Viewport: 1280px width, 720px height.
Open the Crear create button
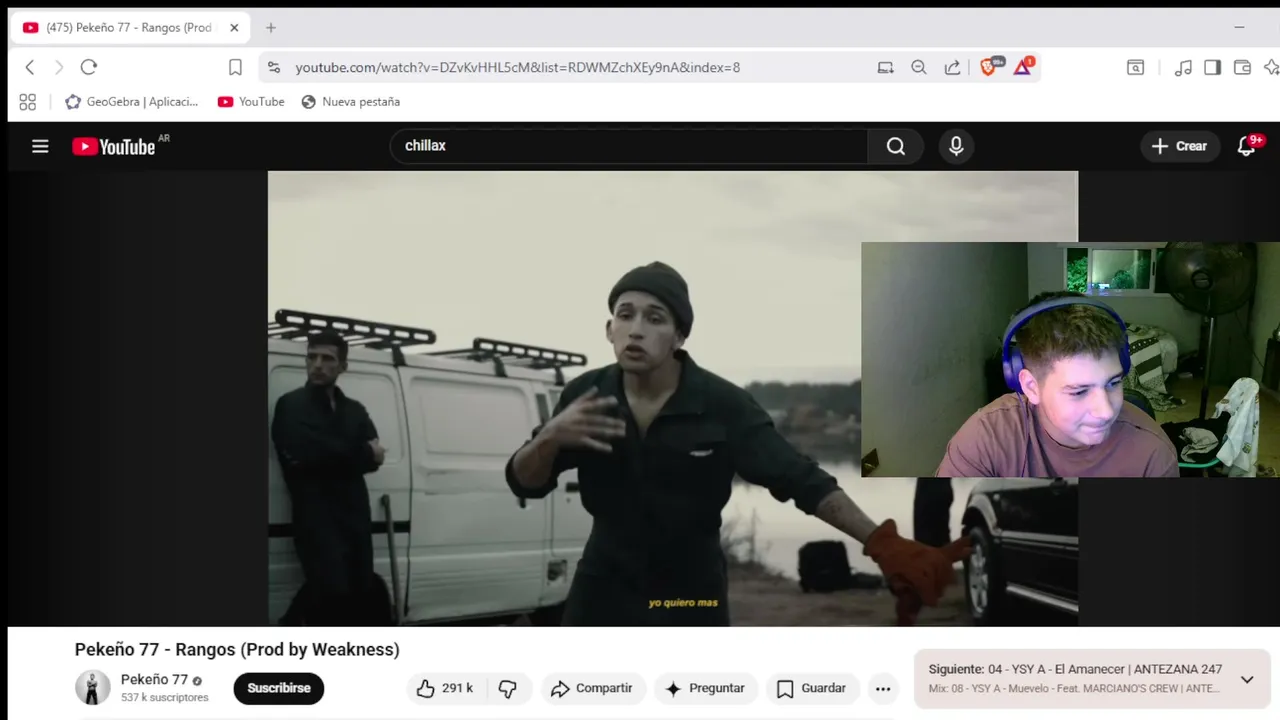[x=1180, y=146]
